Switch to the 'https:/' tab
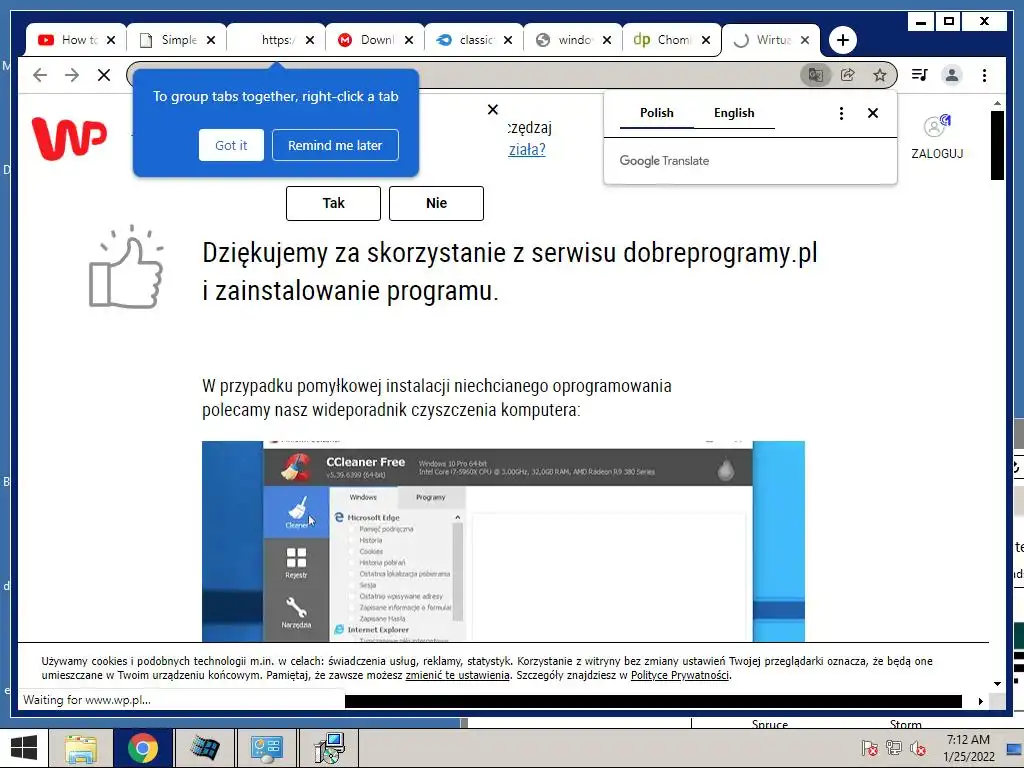This screenshot has height=768, width=1024. point(268,40)
